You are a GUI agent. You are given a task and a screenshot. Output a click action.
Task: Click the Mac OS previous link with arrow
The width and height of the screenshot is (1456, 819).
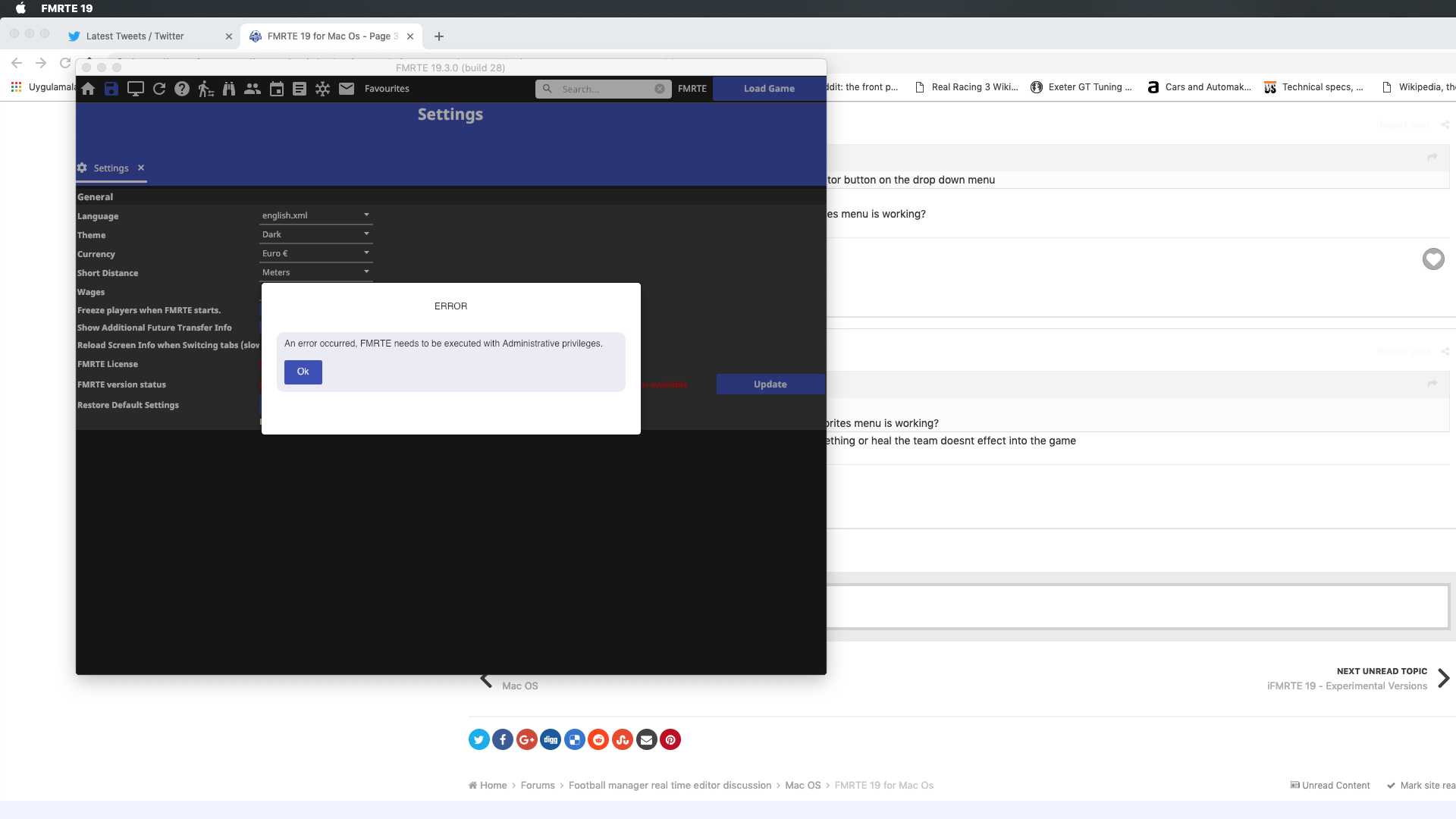[509, 681]
